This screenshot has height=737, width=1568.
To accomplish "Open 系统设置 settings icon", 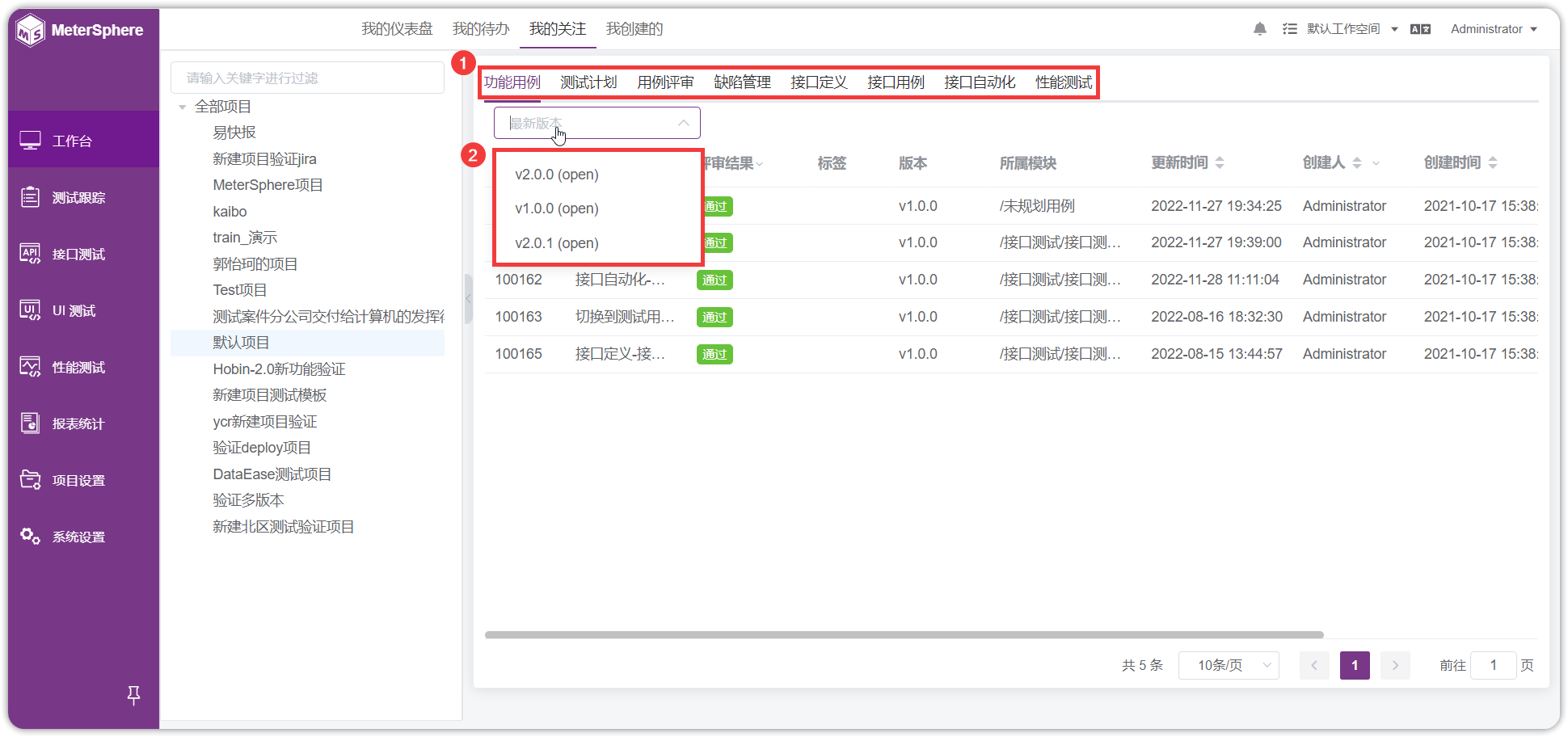I will tap(78, 536).
